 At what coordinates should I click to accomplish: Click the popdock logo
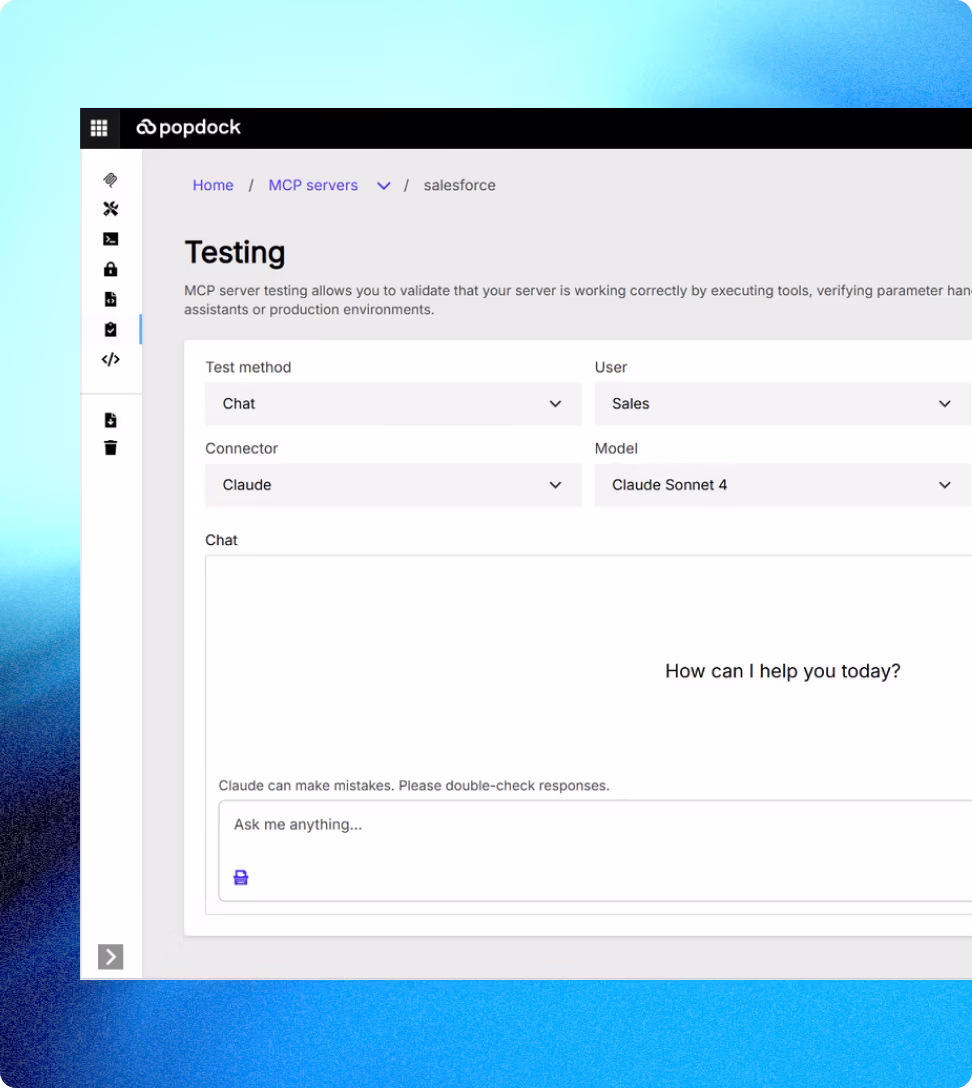click(189, 128)
